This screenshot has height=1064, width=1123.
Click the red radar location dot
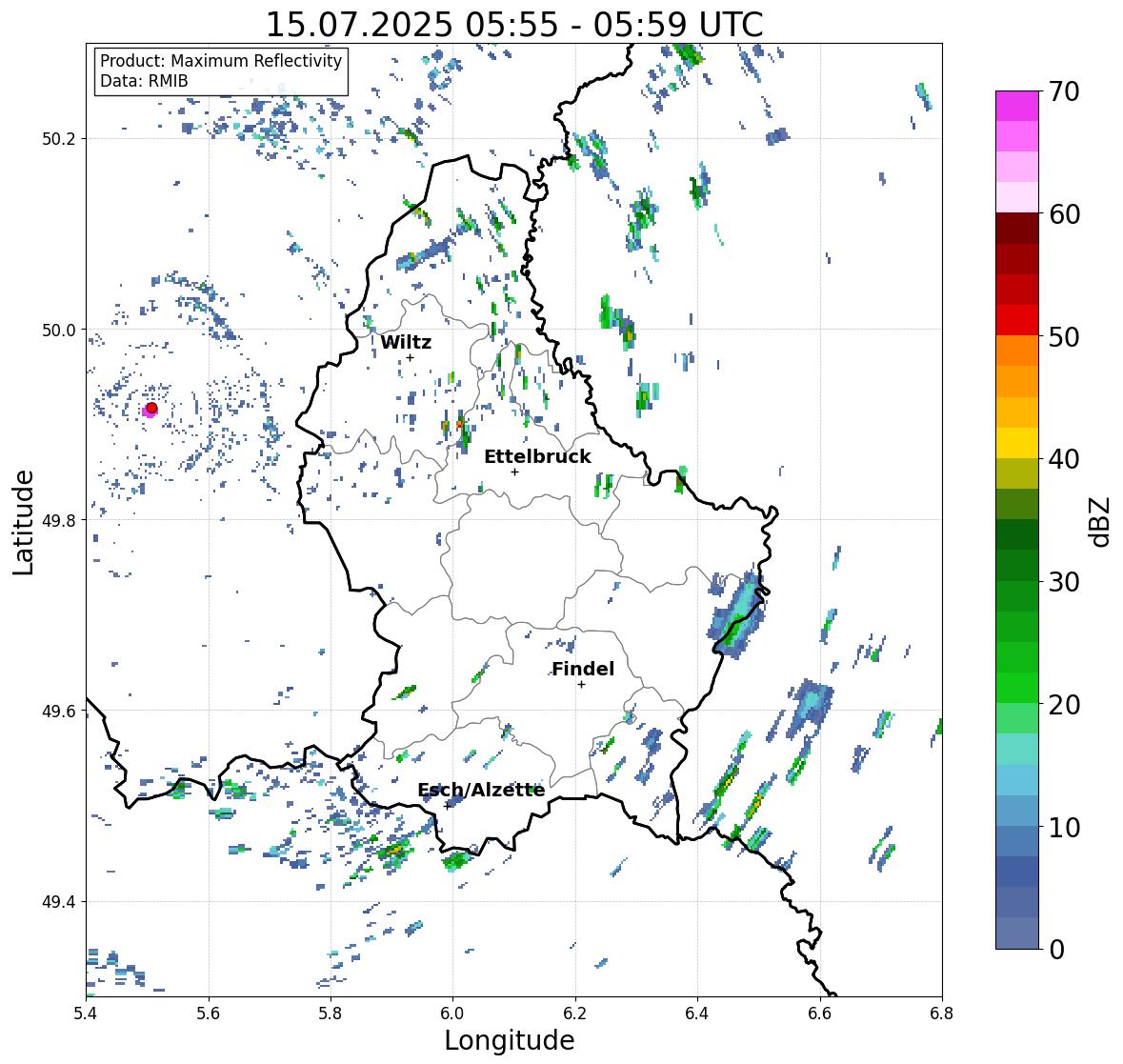[151, 408]
